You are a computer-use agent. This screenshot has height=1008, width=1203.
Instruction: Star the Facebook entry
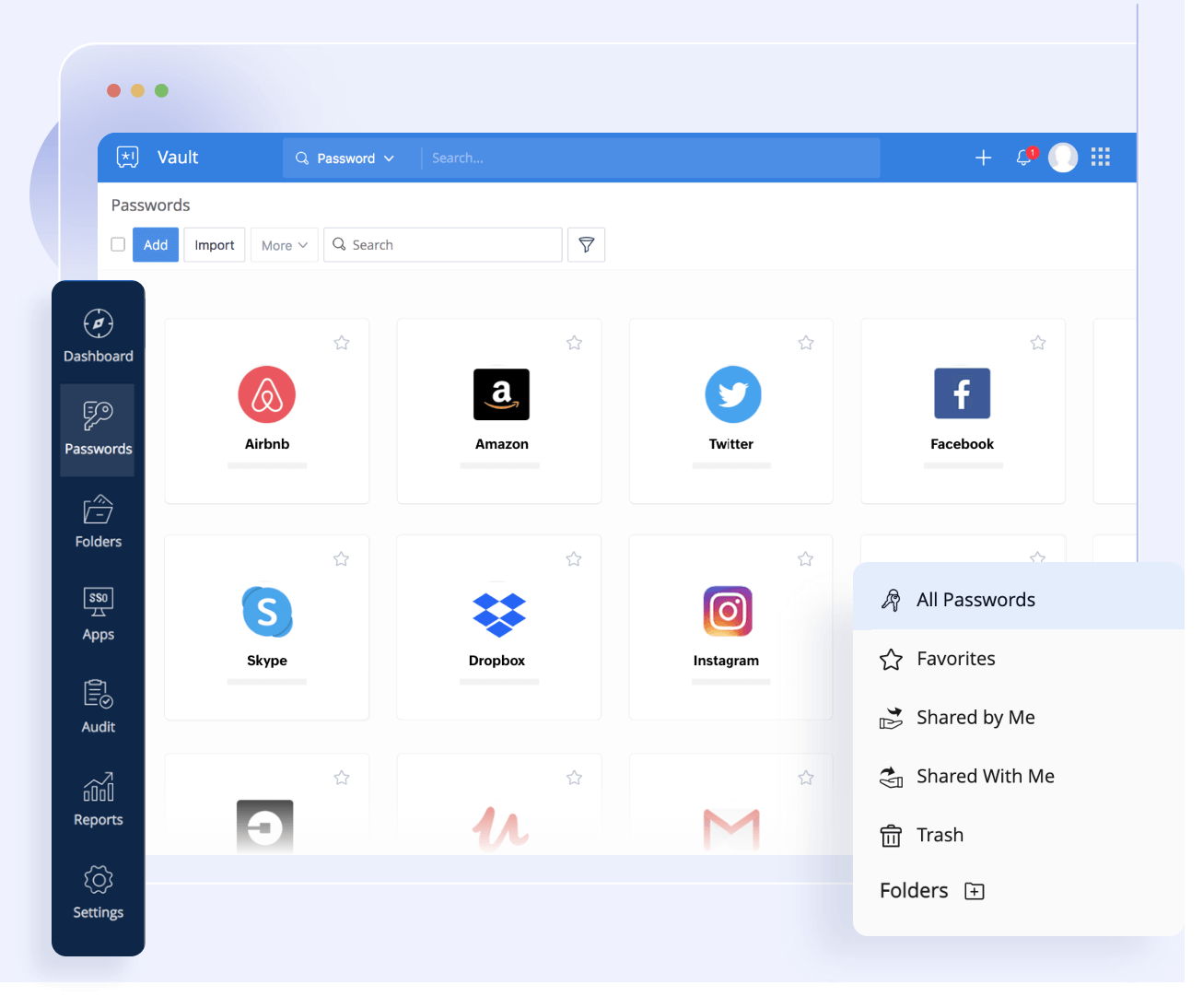1038,343
